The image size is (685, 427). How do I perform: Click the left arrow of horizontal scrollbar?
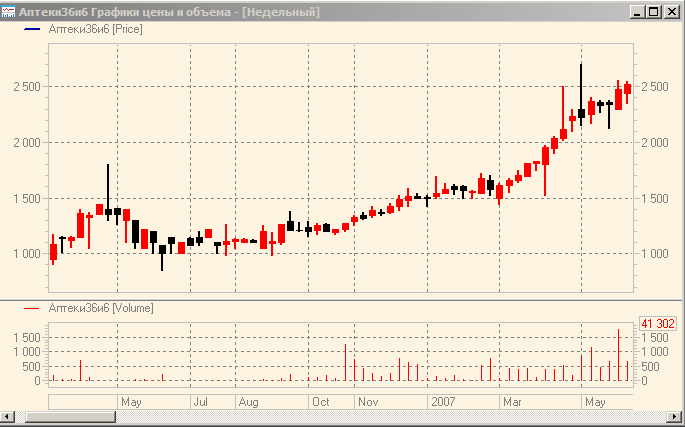[x=7, y=417]
